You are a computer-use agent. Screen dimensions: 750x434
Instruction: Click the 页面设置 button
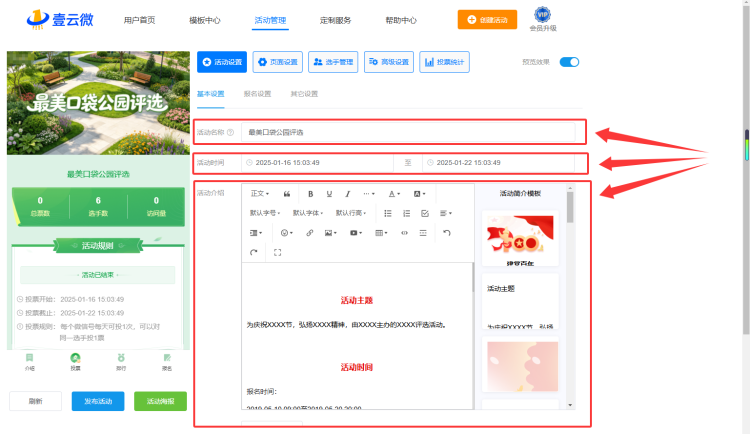click(x=277, y=62)
